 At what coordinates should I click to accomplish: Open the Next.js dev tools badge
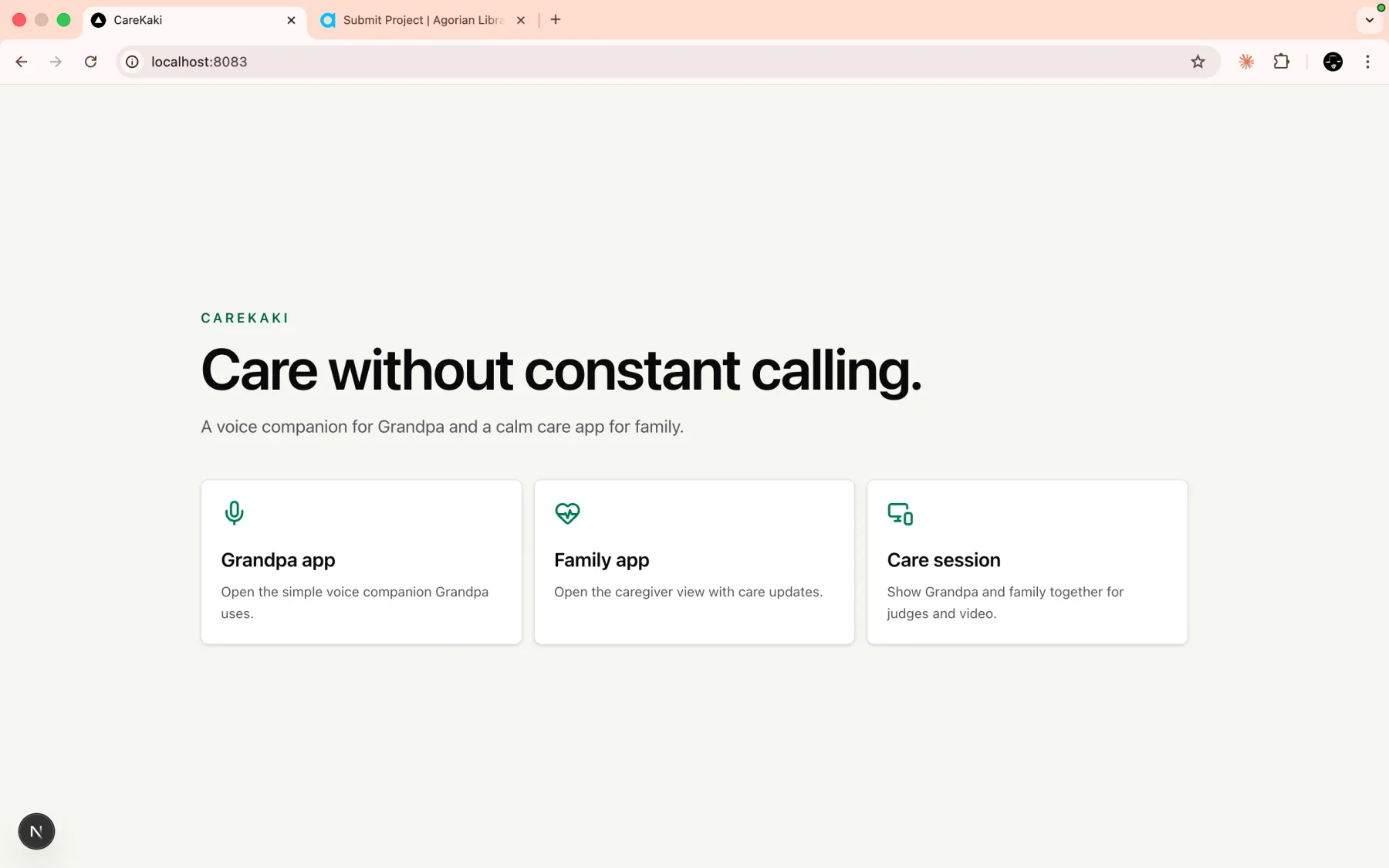pyautogui.click(x=36, y=831)
